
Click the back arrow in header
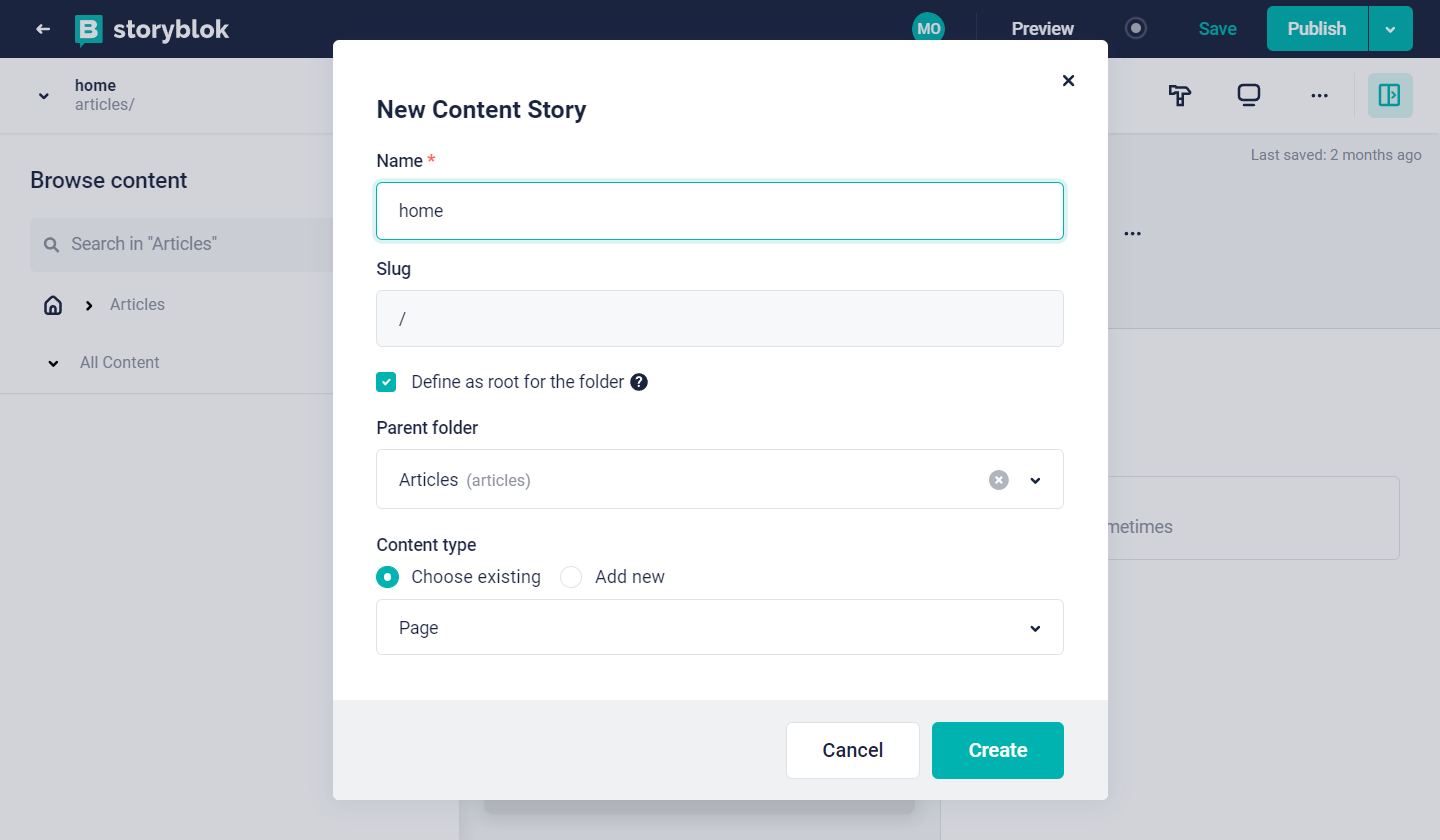pos(43,29)
